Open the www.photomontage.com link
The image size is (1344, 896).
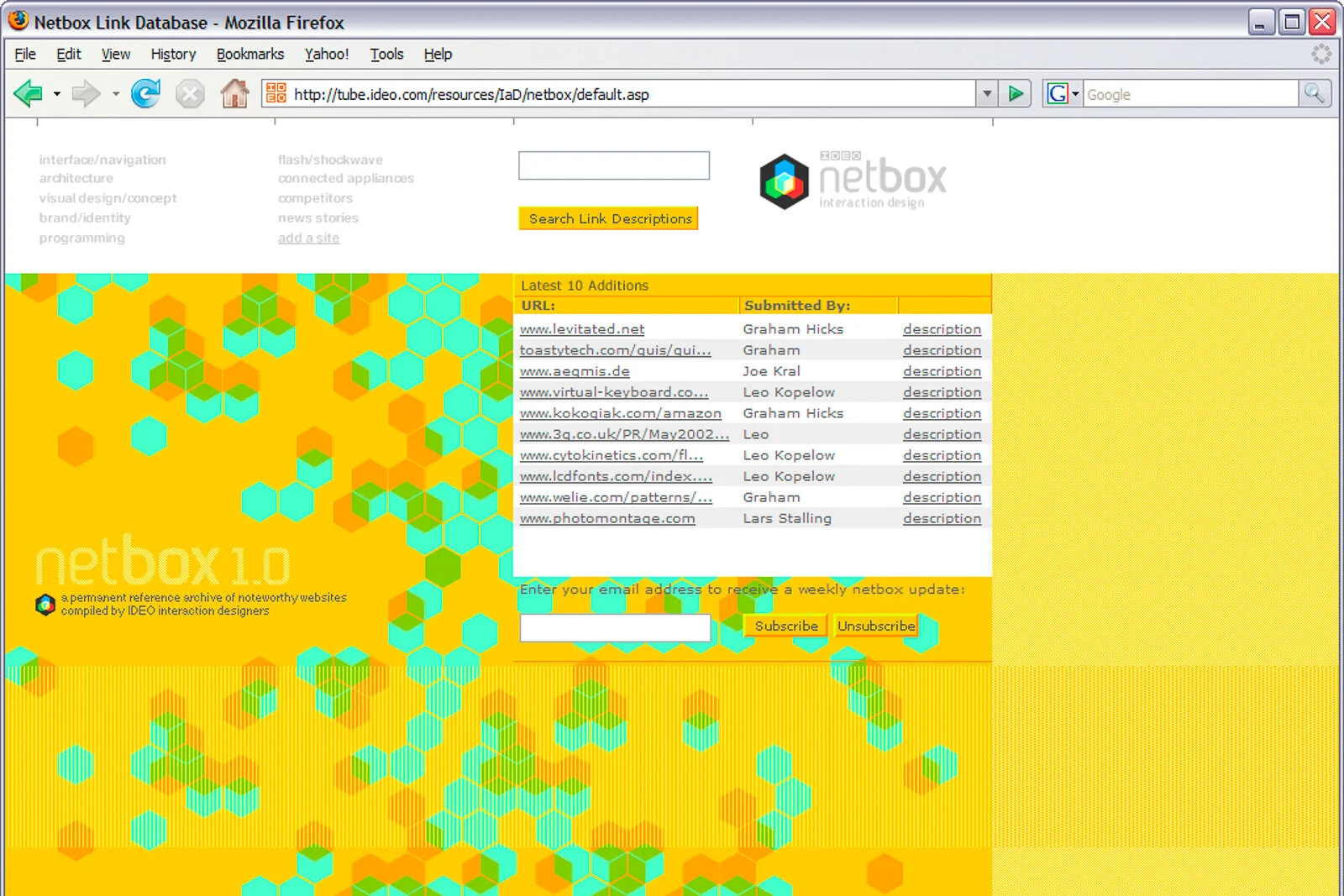tap(607, 518)
